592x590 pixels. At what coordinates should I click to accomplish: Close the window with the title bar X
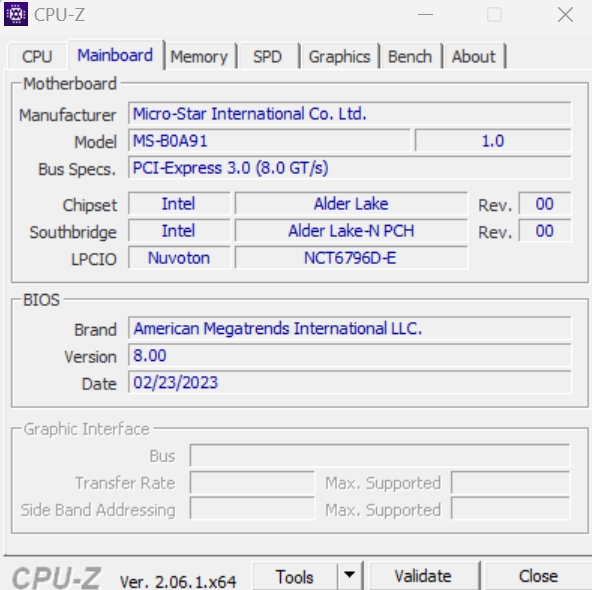[x=565, y=15]
